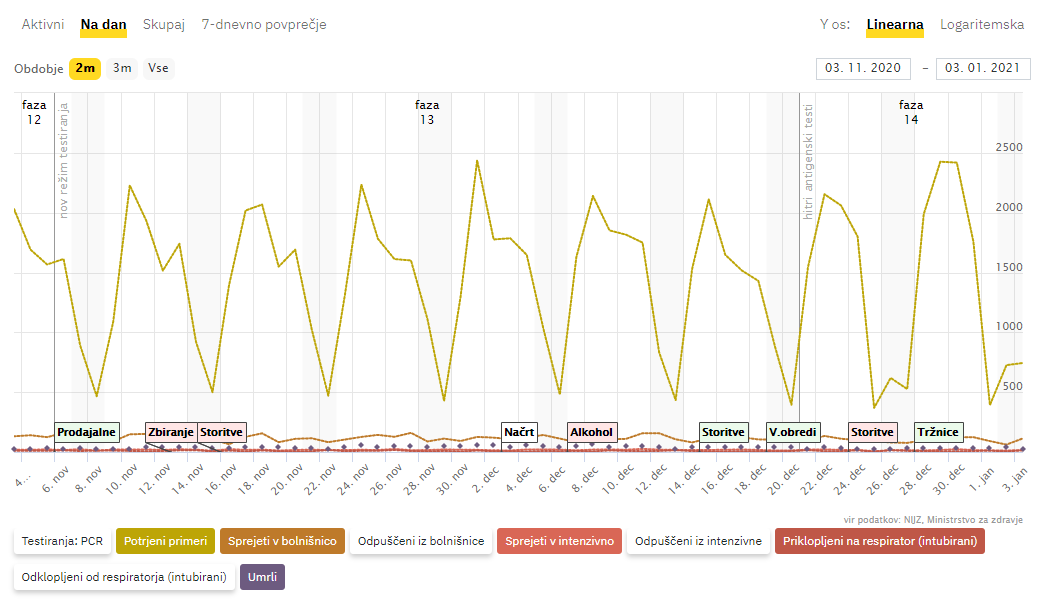Screen dimensions: 1045x614
Task: Select the 7-dnevno povprečje tab
Action: click(x=264, y=24)
